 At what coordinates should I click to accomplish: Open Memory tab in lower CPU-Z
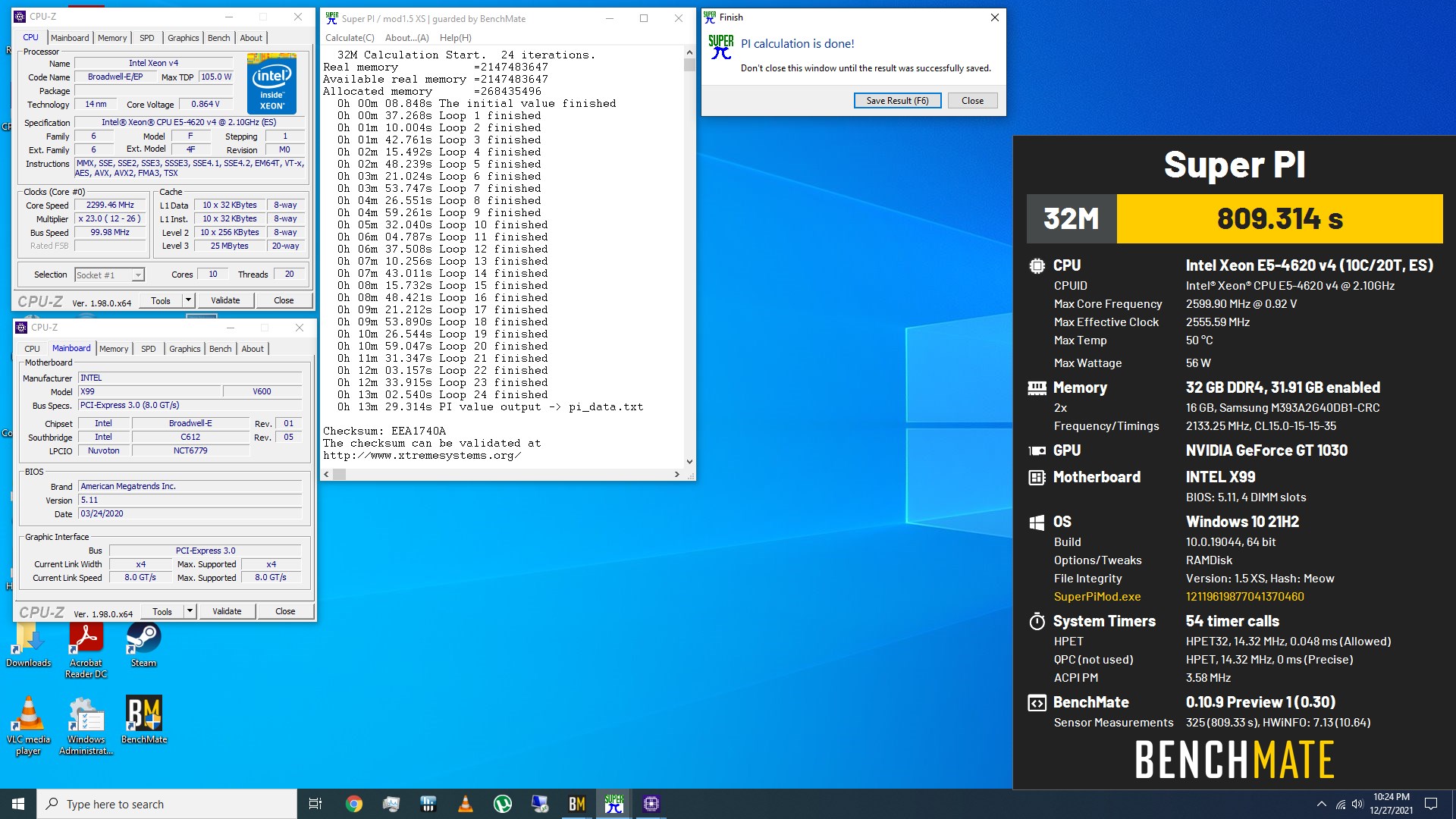pyautogui.click(x=114, y=349)
